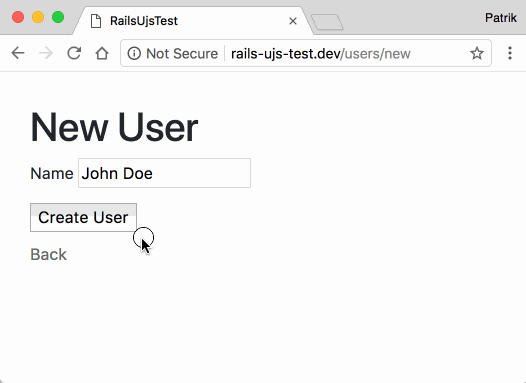The height and width of the screenshot is (383, 526).
Task: Click the page icon in the tab
Action: [x=96, y=21]
